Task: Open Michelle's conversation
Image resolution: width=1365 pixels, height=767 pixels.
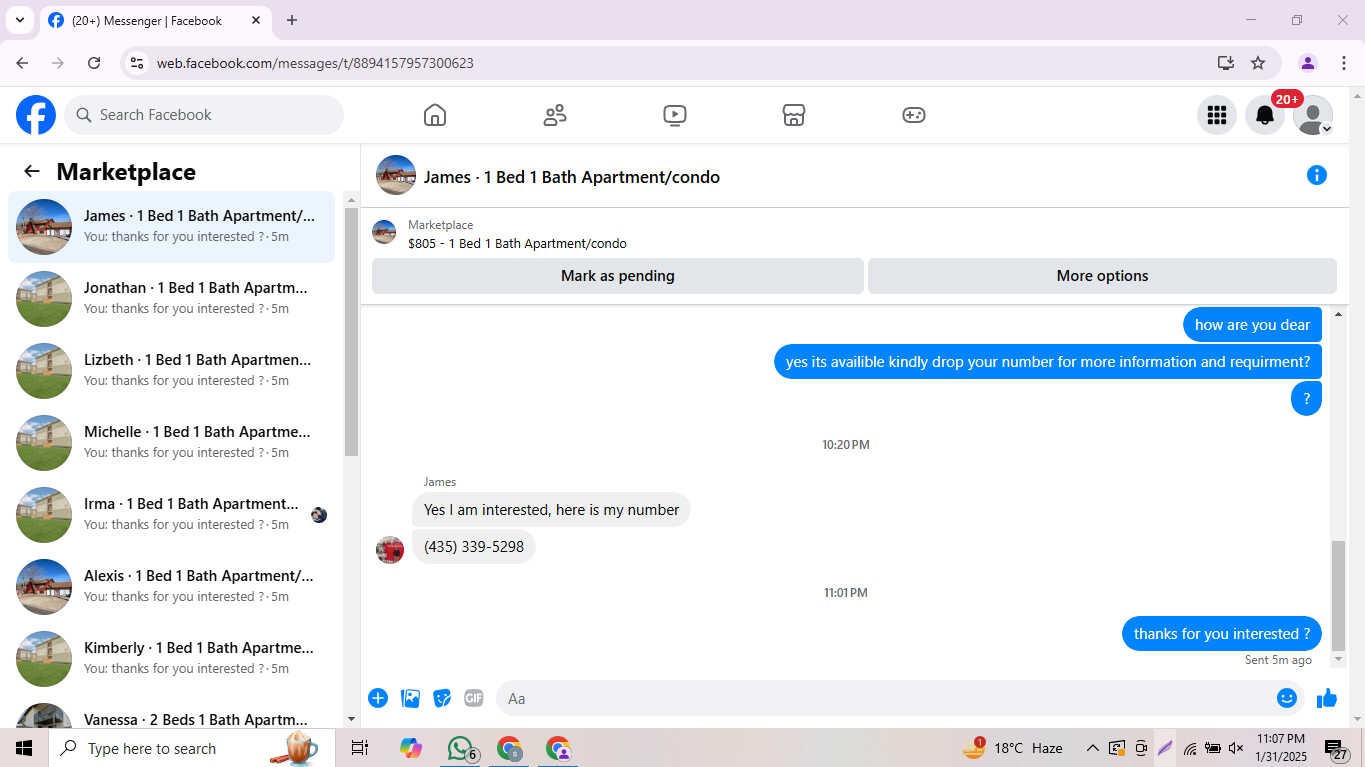Action: pos(172,443)
